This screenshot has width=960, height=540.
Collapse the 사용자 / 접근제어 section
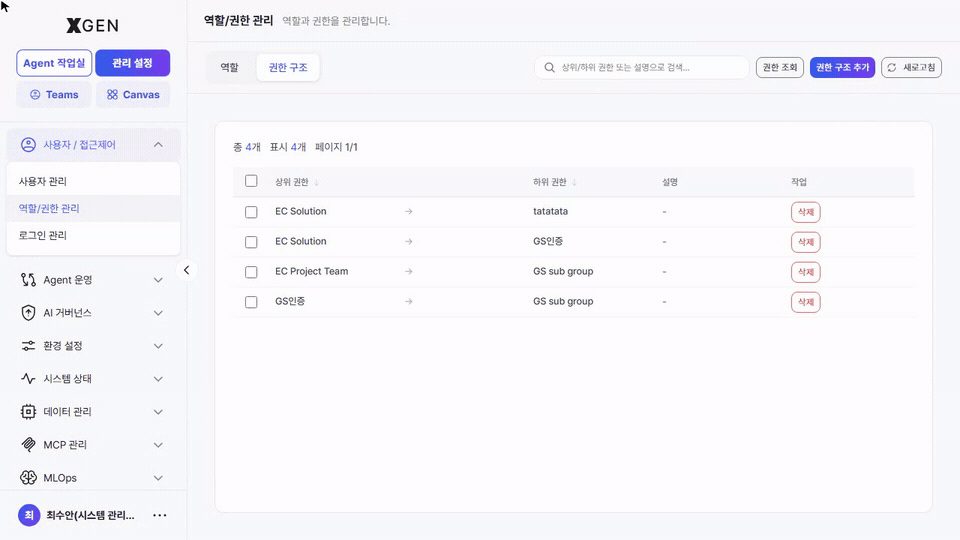(158, 145)
